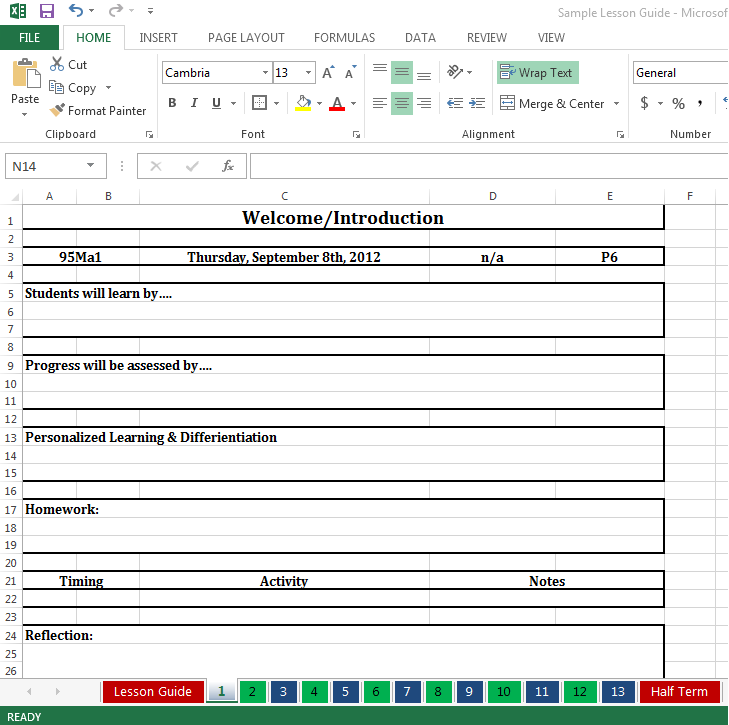The width and height of the screenshot is (729, 725).
Task: Decrease font size with the small A icon
Action: tap(351, 73)
